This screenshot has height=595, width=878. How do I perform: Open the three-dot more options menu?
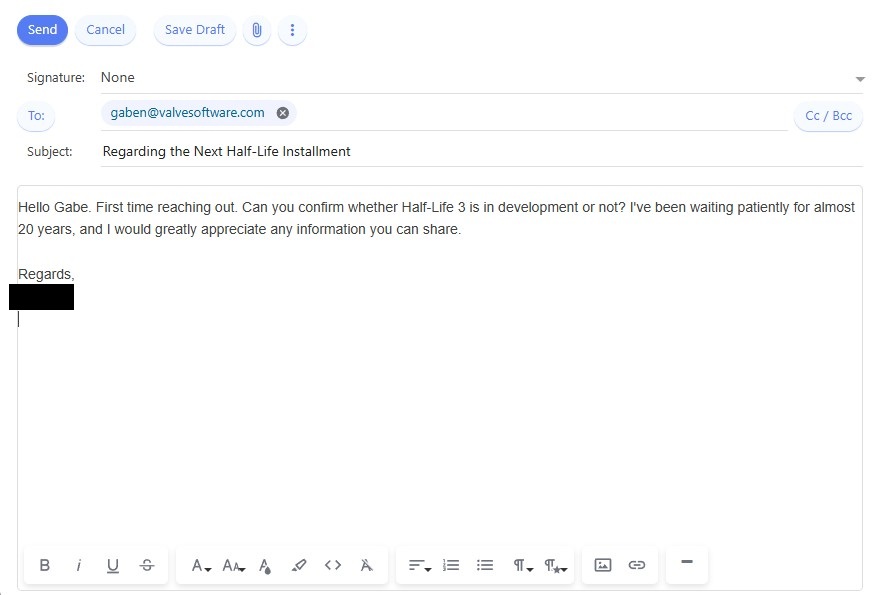(x=292, y=30)
